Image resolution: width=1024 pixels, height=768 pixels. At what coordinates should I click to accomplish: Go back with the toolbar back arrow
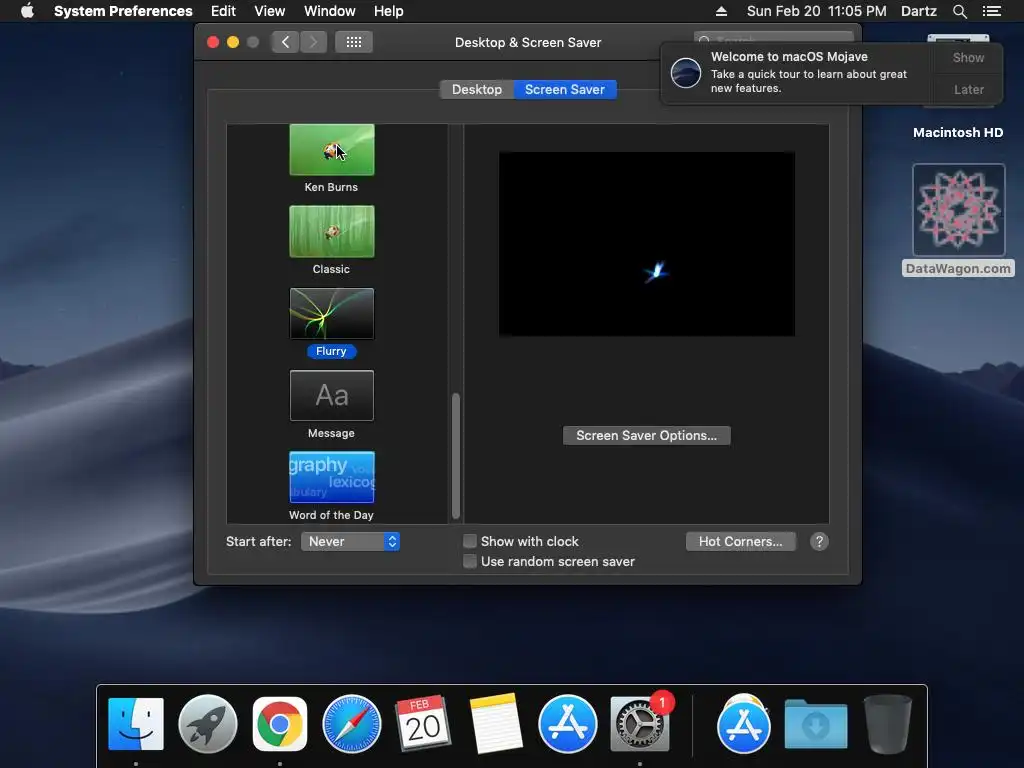tap(285, 42)
